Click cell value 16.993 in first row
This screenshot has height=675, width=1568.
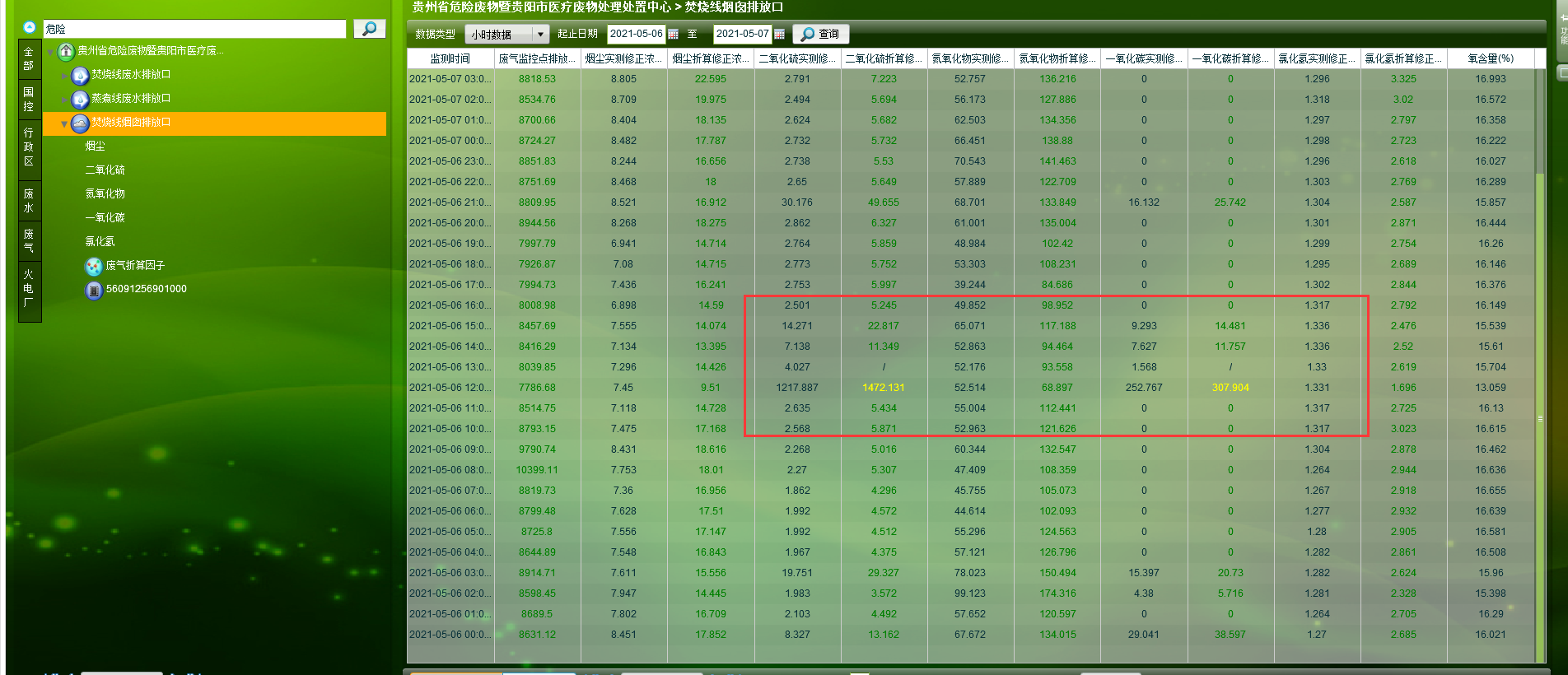[1491, 79]
